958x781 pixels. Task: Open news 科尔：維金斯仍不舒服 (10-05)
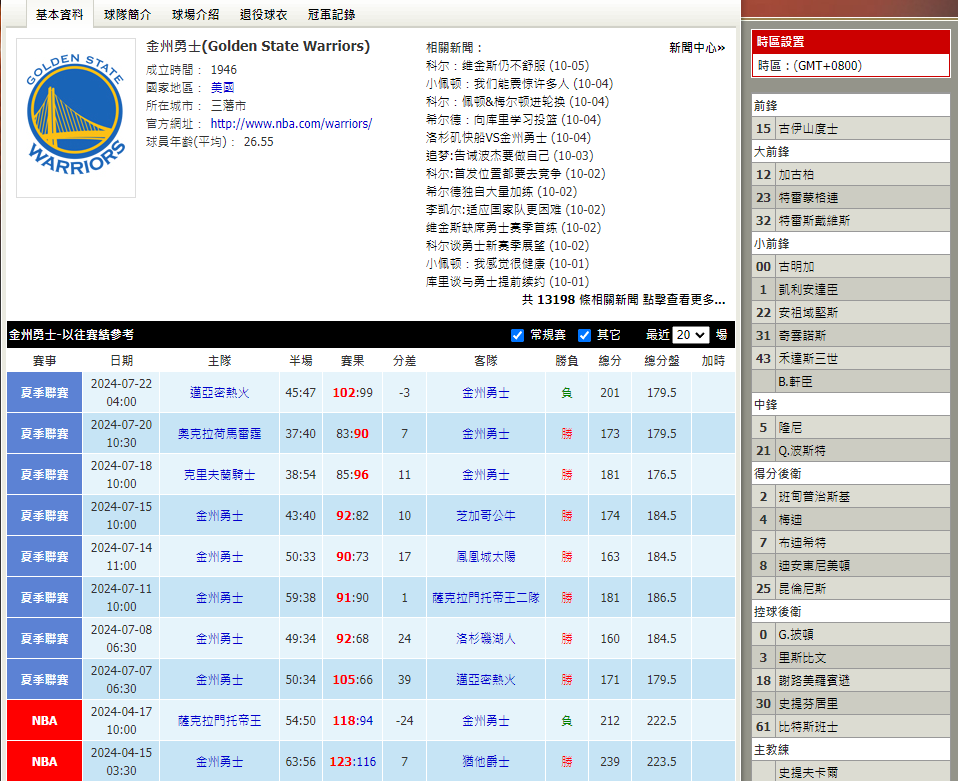(x=507, y=65)
